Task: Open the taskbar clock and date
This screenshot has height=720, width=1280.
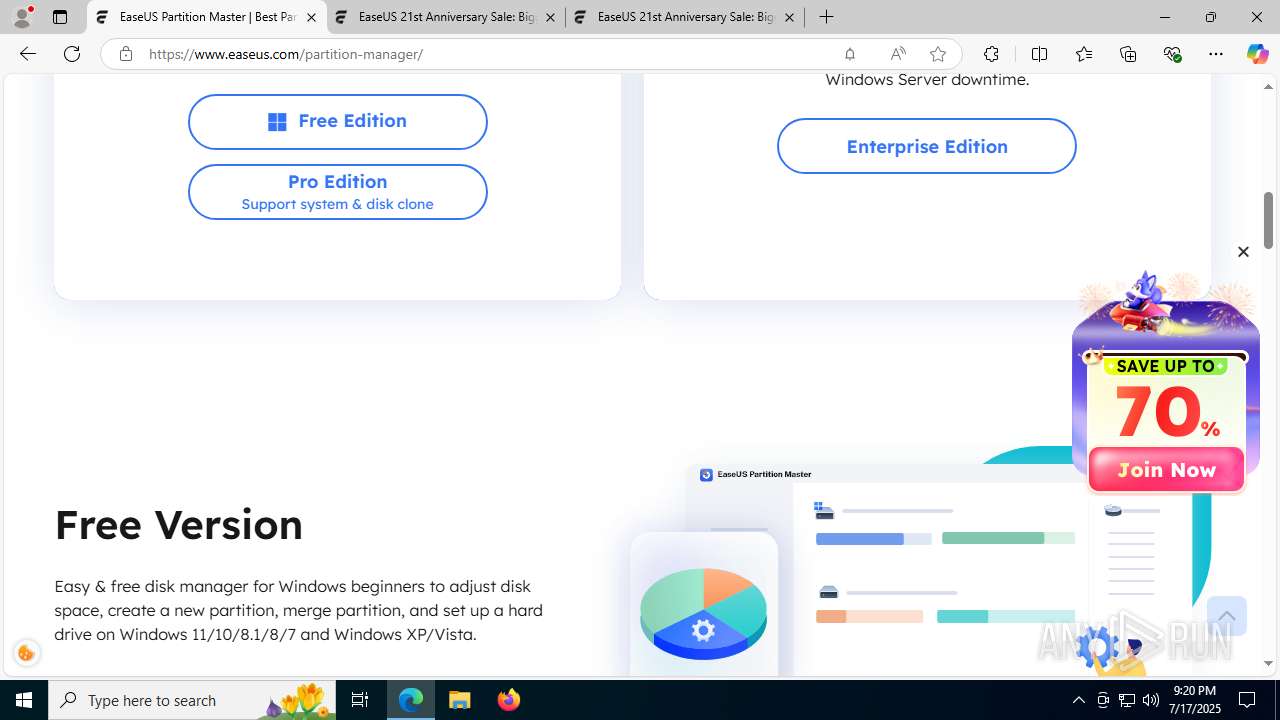Action: pyautogui.click(x=1194, y=700)
